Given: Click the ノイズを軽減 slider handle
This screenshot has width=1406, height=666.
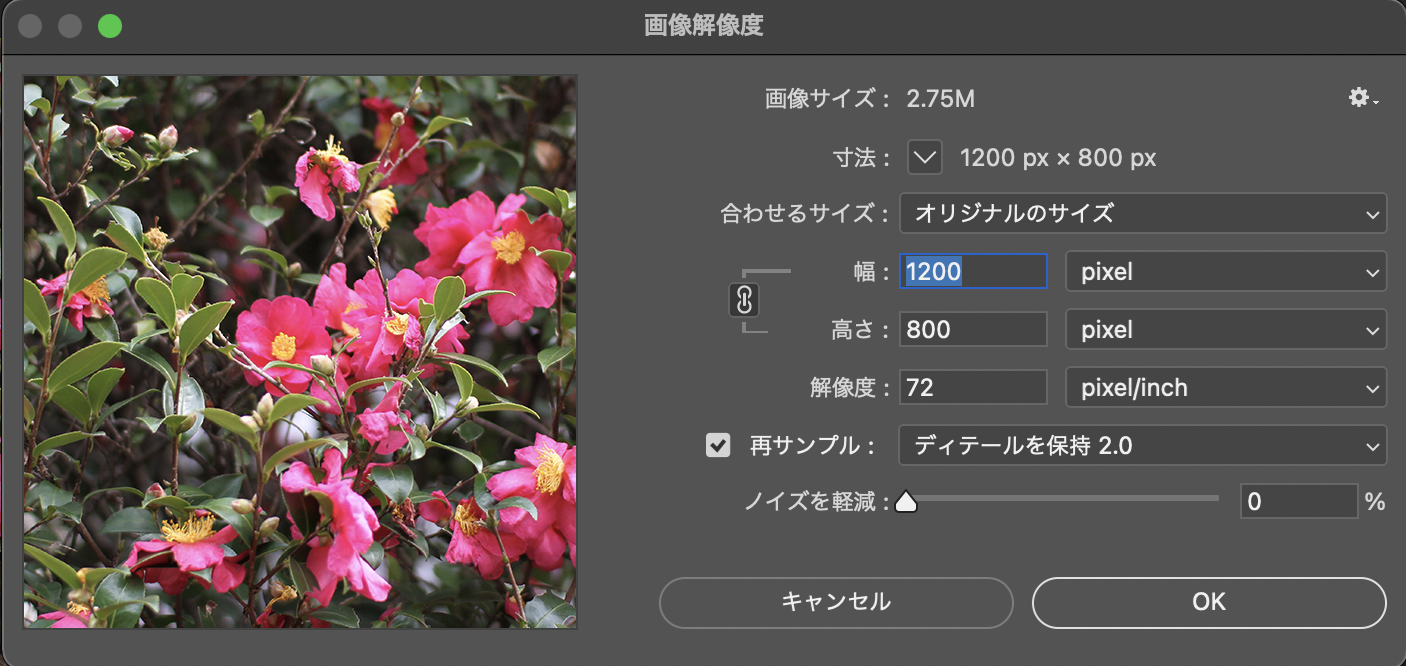Looking at the screenshot, I should [906, 501].
